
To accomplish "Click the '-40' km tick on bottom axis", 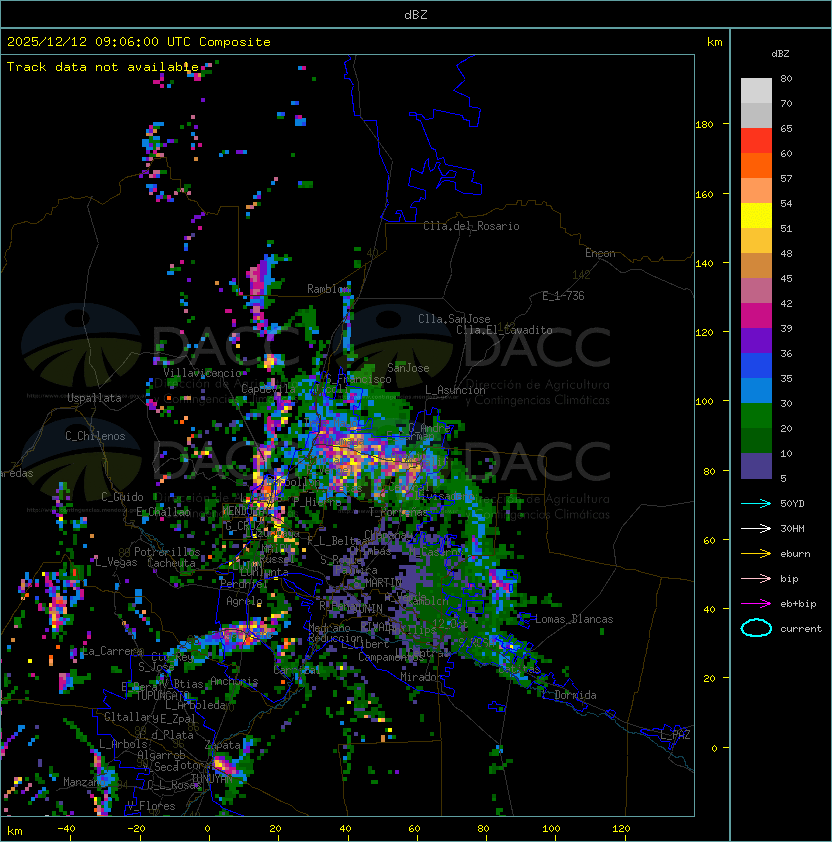I will [66, 829].
